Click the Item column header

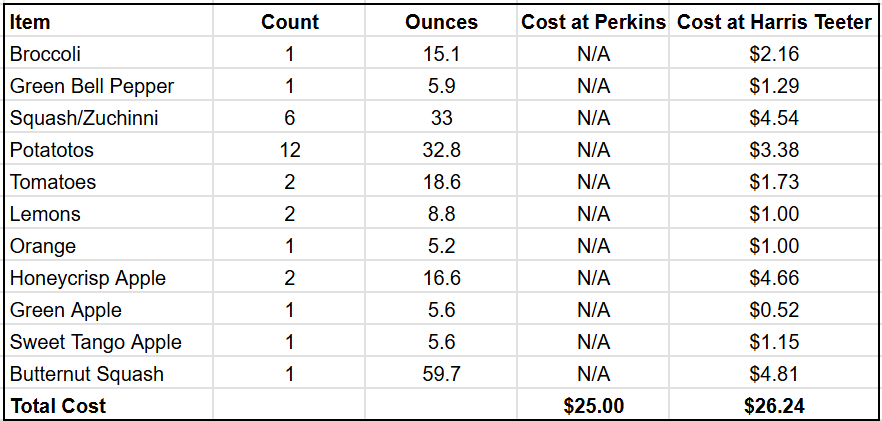coord(30,22)
